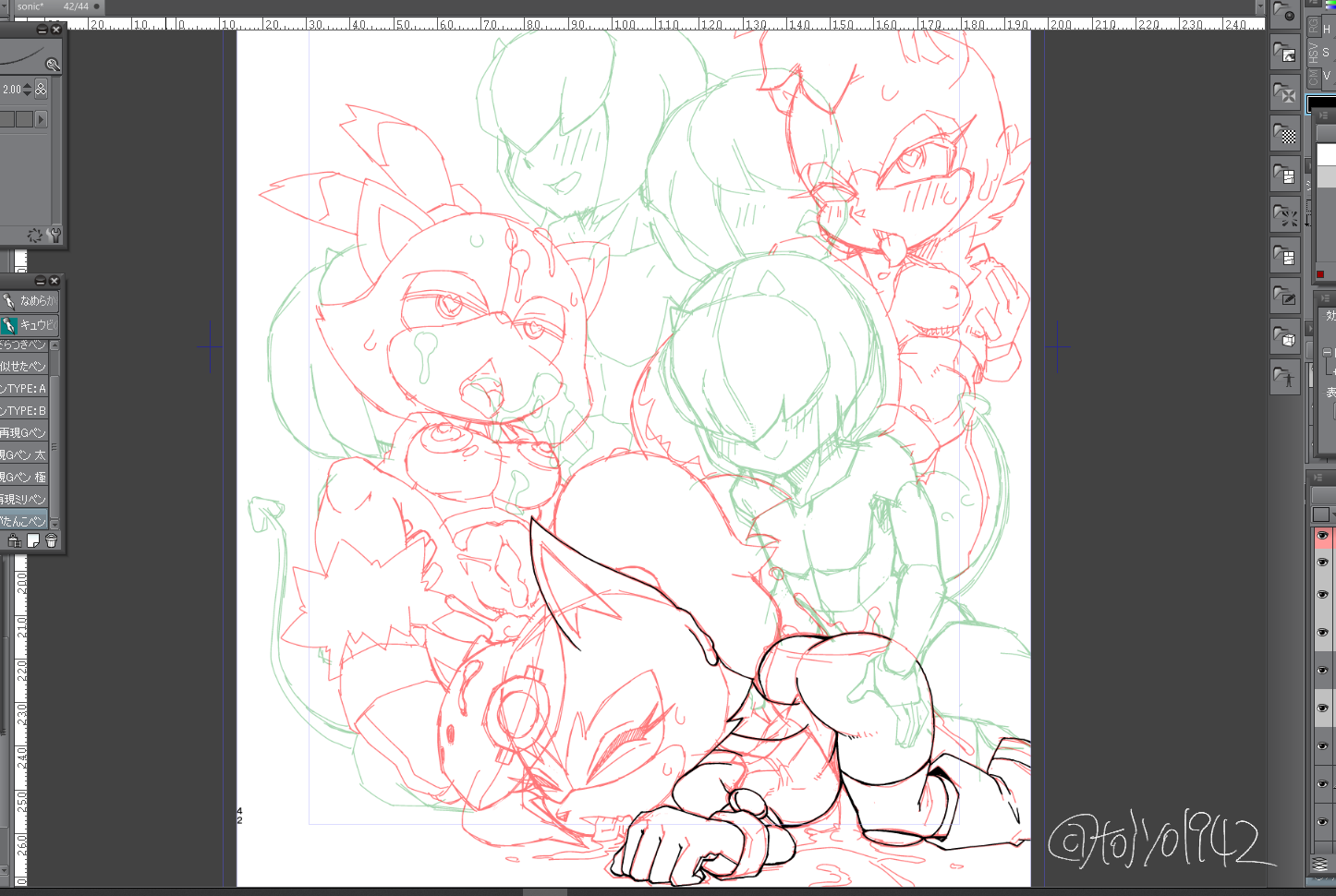Screen dimensions: 1336x896
Task: Open the menu of the panel above the layer list
Action: click(x=1318, y=477)
